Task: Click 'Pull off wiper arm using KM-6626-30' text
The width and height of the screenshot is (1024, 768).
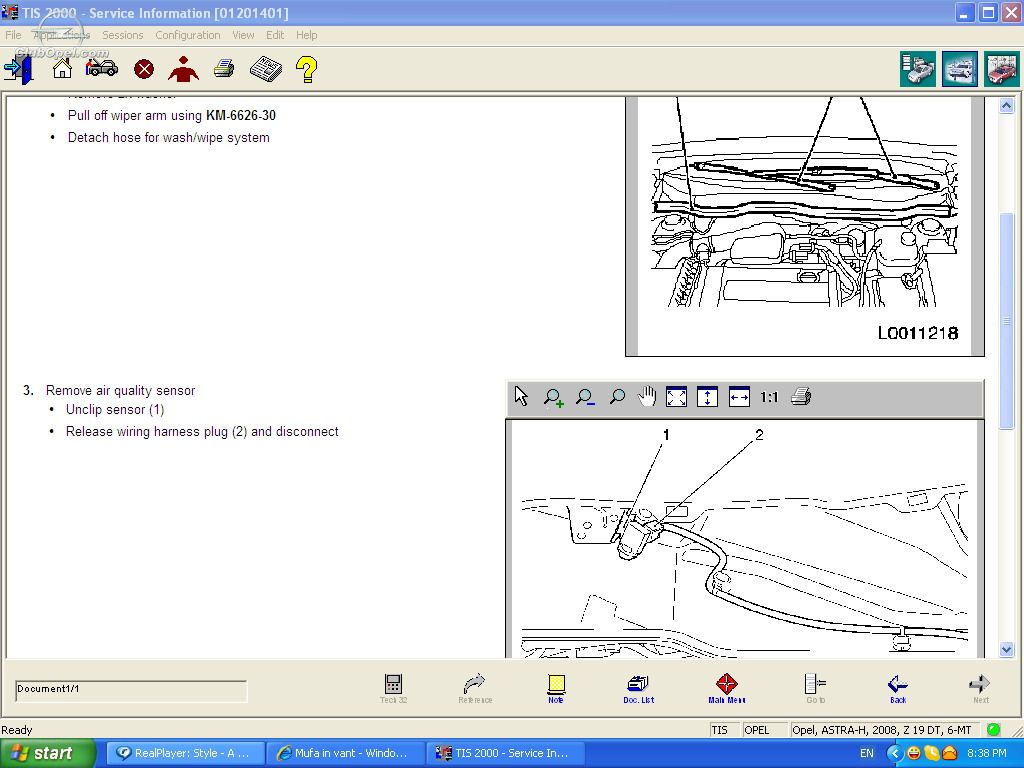Action: click(x=172, y=116)
